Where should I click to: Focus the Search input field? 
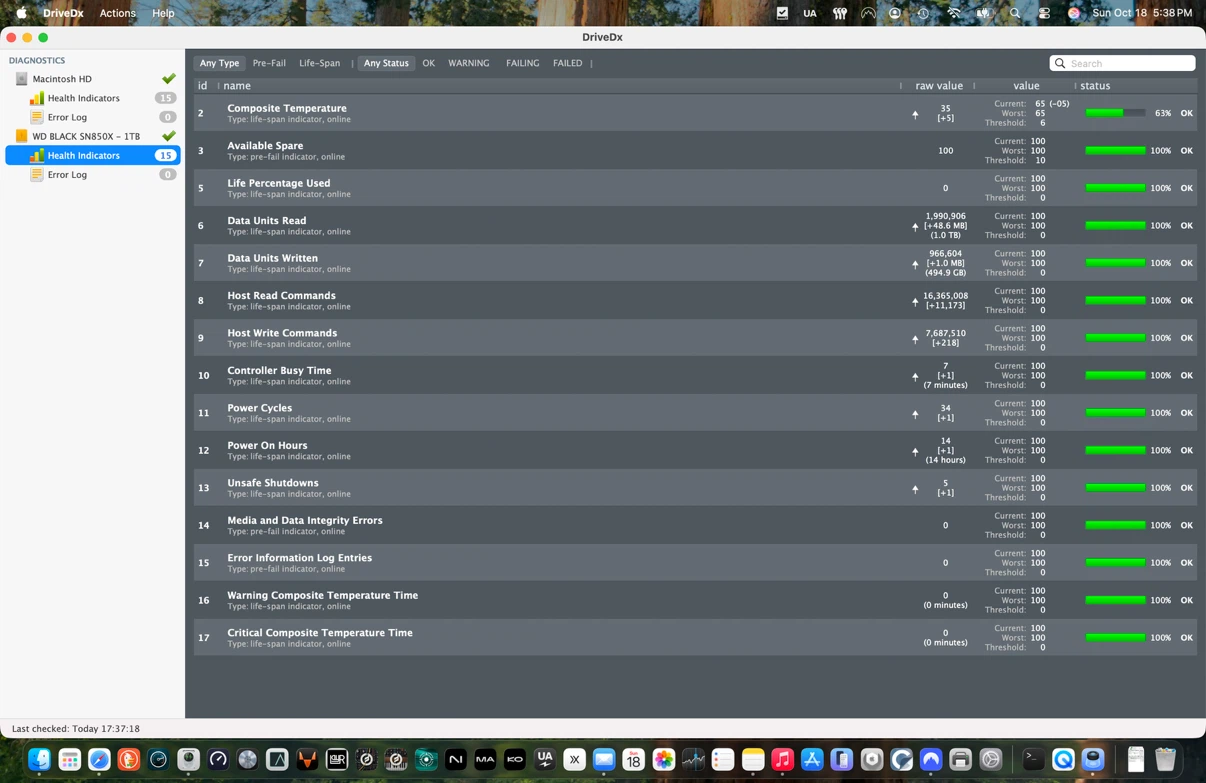point(1122,63)
